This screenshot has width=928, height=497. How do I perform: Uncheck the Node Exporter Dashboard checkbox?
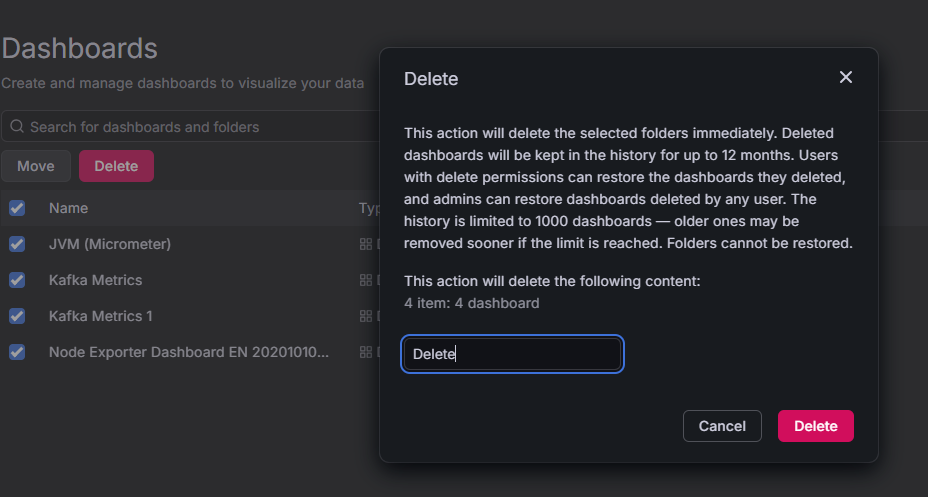point(17,353)
